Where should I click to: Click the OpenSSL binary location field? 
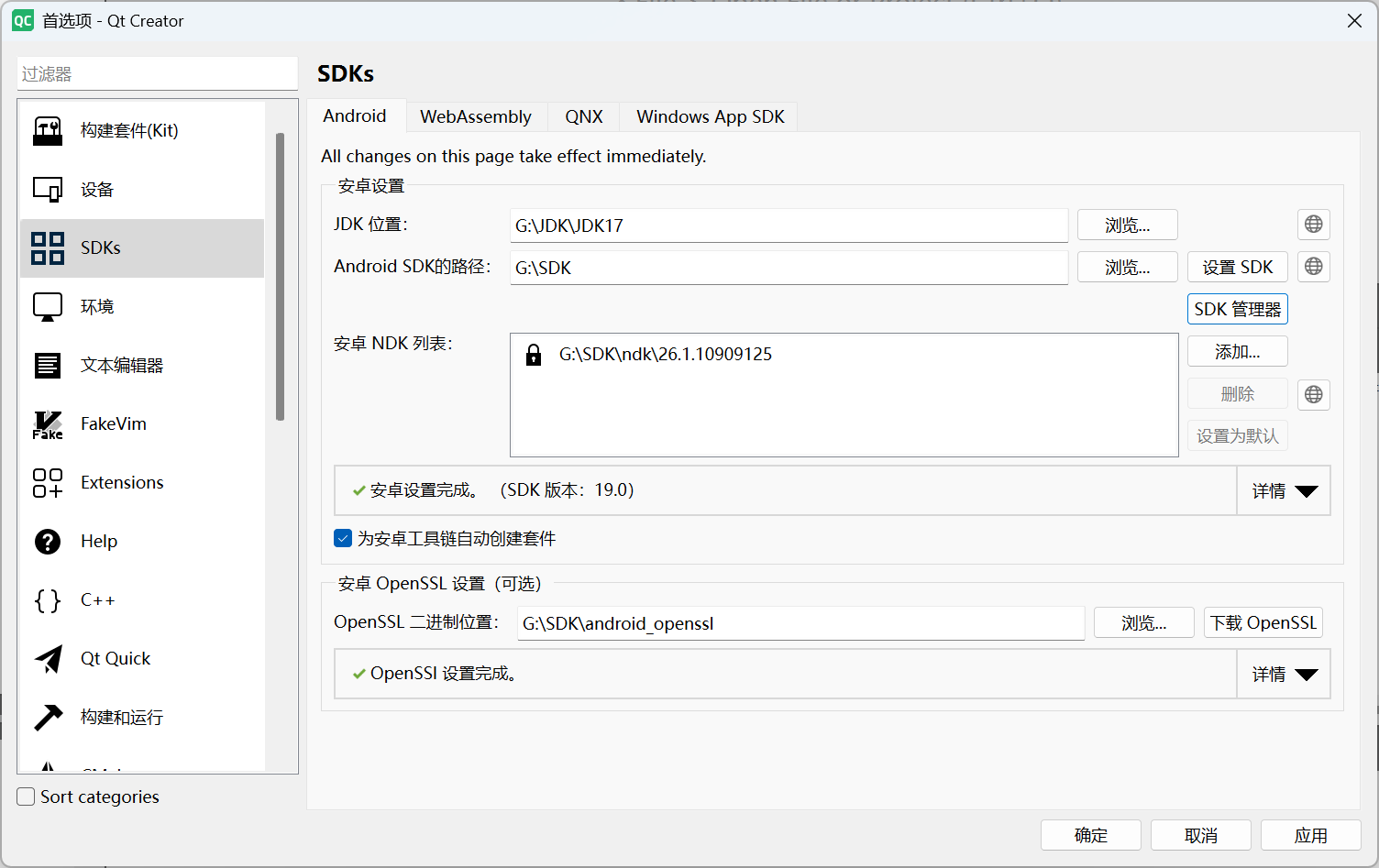(801, 623)
